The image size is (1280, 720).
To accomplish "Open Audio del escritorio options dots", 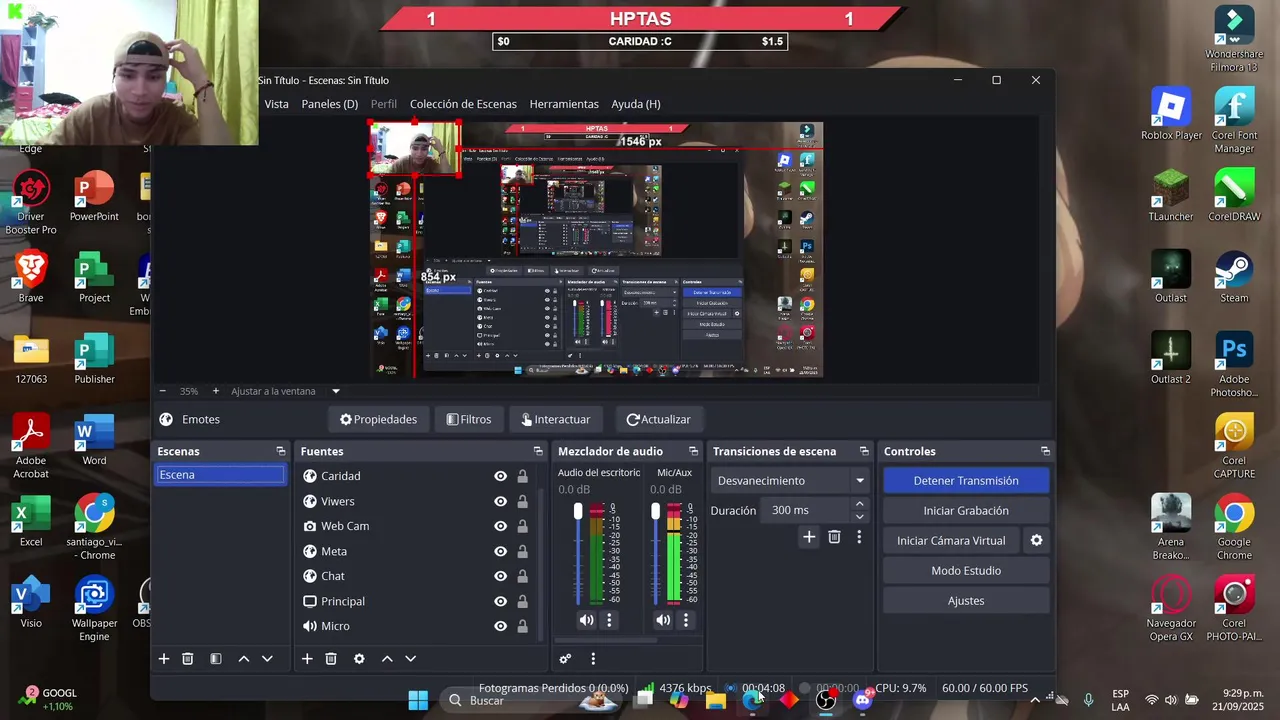I will point(609,620).
